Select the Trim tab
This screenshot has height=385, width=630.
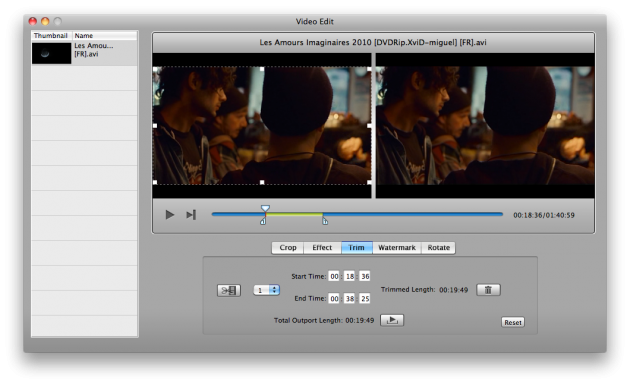coord(356,248)
